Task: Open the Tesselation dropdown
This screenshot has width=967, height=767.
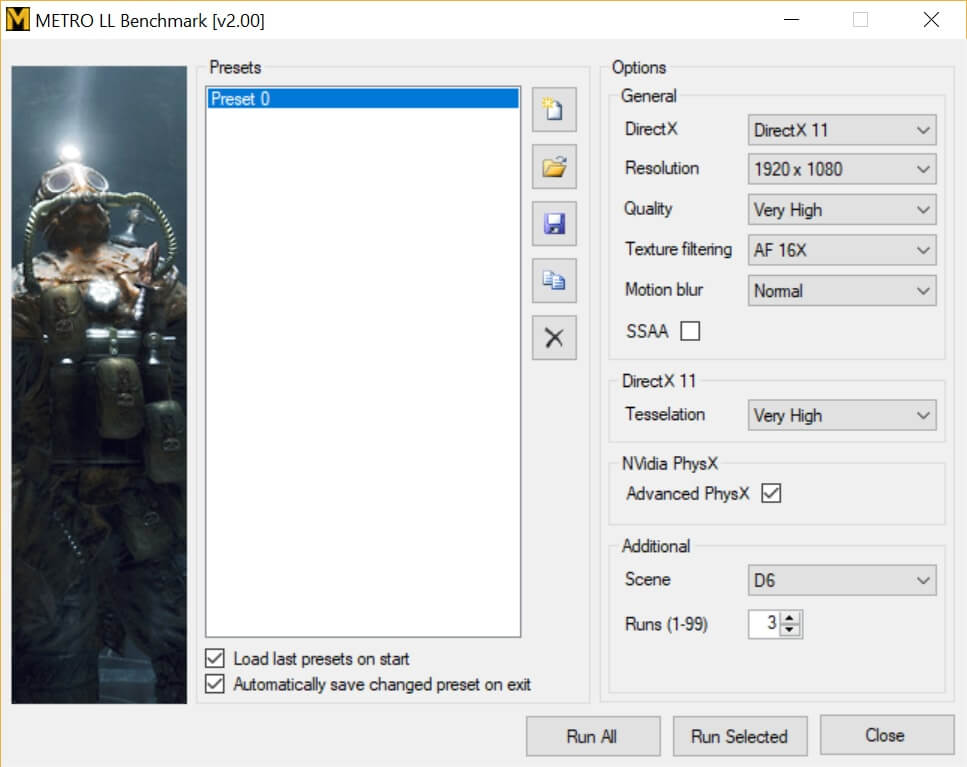Action: (x=842, y=415)
